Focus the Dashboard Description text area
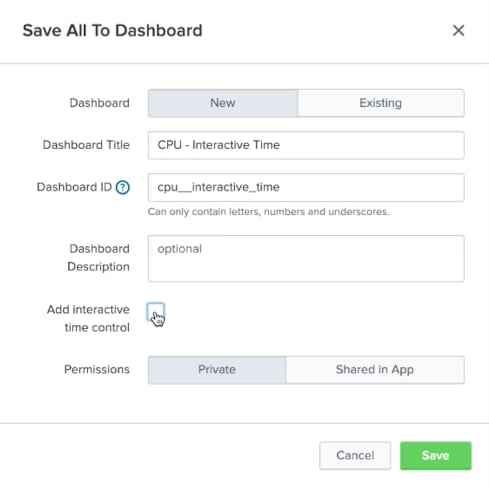This screenshot has height=487, width=489. pyautogui.click(x=306, y=258)
